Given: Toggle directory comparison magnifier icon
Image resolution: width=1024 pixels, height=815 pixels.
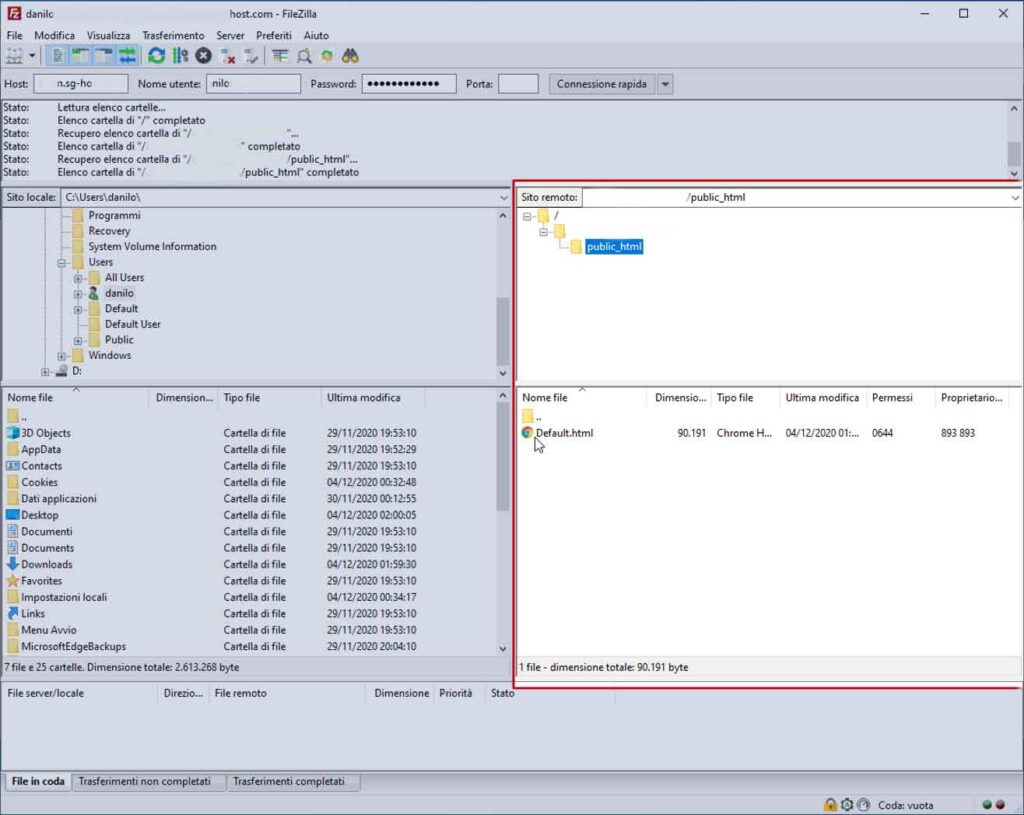Looking at the screenshot, I should 304,56.
